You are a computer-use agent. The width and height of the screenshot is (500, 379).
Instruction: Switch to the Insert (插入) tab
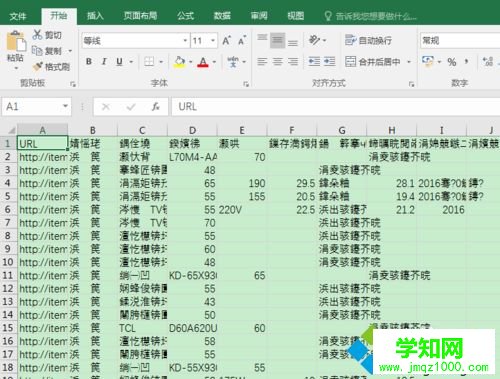click(95, 16)
